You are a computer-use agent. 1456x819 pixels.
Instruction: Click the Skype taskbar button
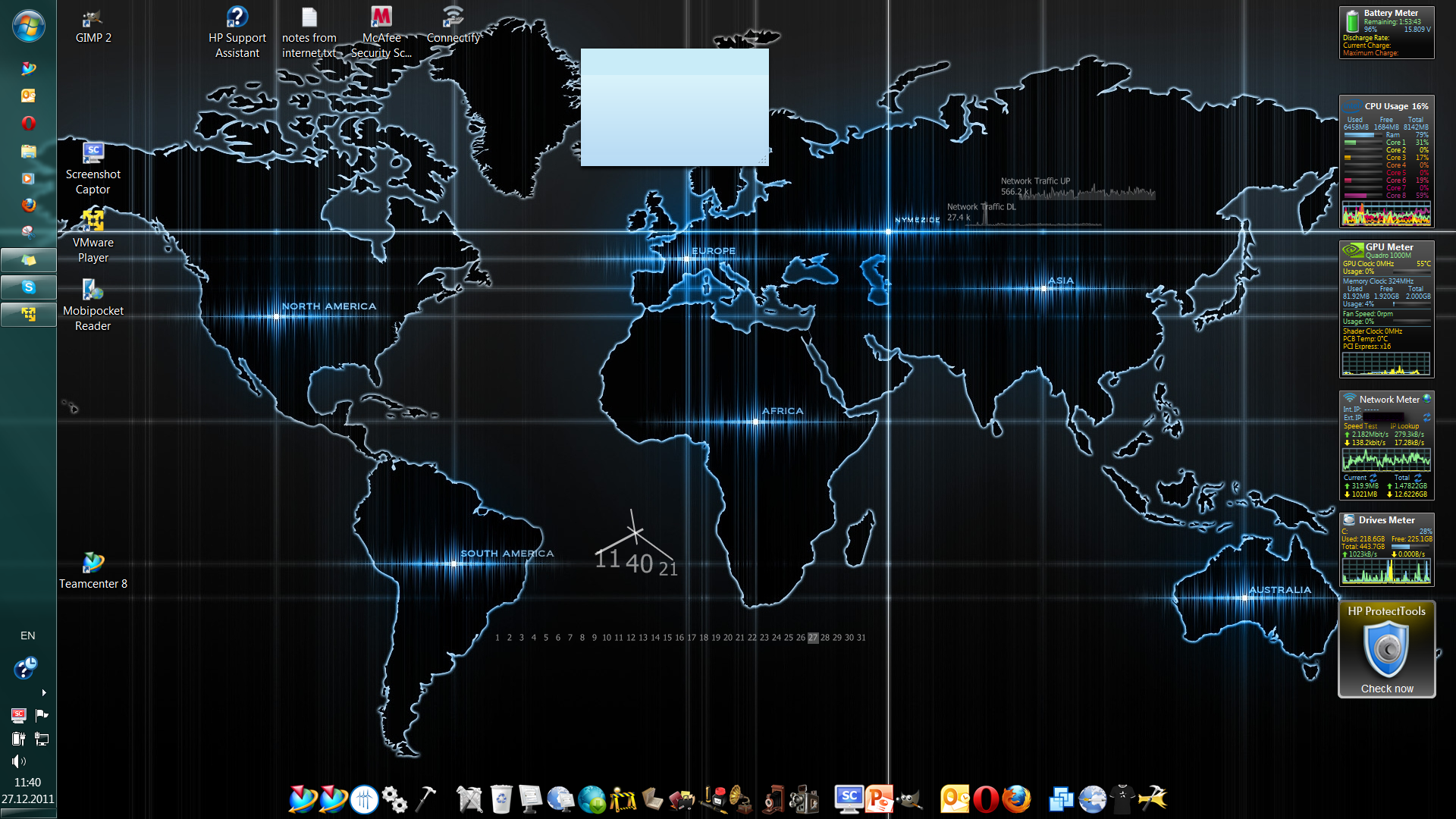28,287
